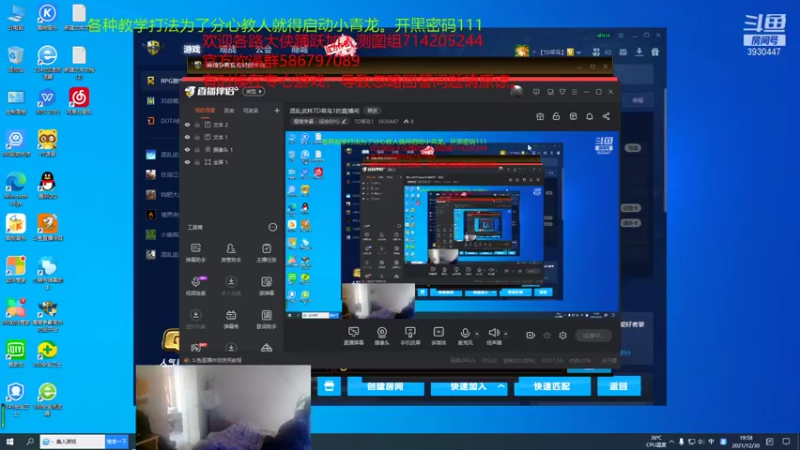Open the 视频连麦 video co-stream tool
Screen dimensions: 800x450
pyautogui.click(x=195, y=286)
